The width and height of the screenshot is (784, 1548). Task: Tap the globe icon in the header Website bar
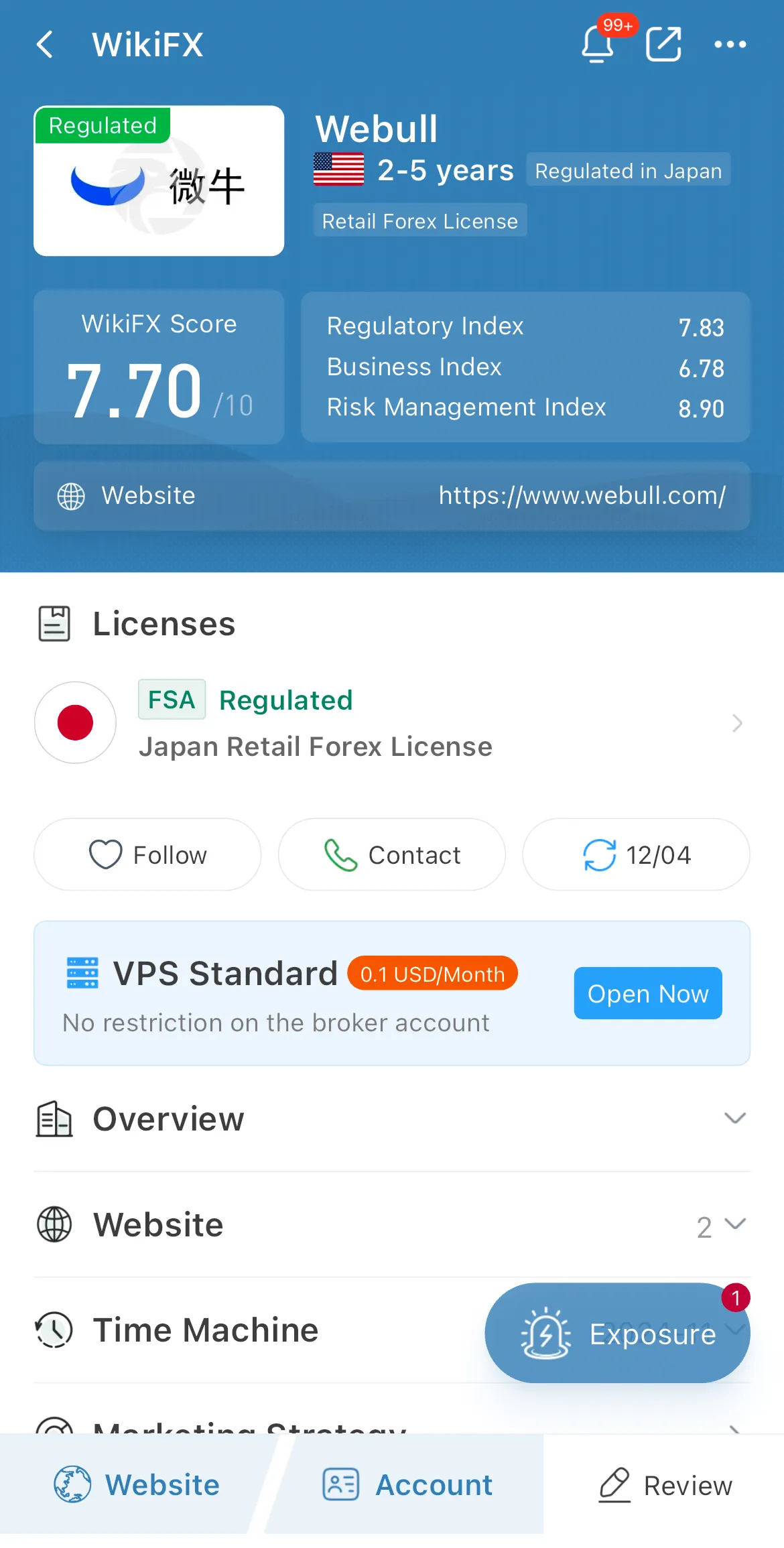pos(71,497)
